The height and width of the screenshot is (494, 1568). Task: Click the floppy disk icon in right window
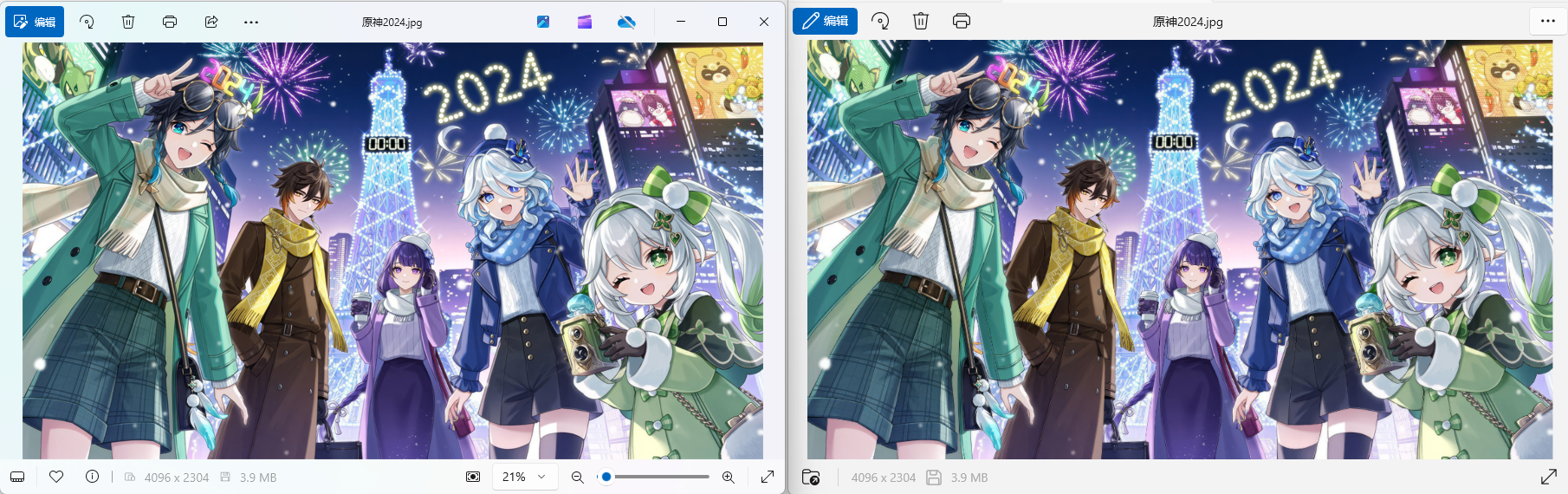click(934, 478)
